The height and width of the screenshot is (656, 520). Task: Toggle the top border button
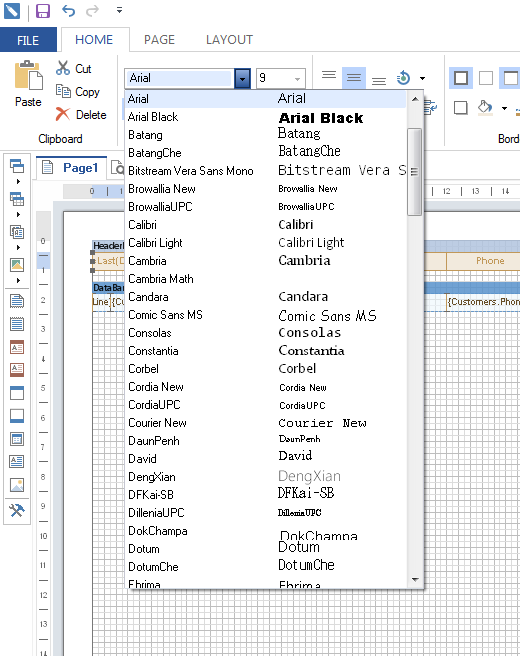tap(510, 78)
